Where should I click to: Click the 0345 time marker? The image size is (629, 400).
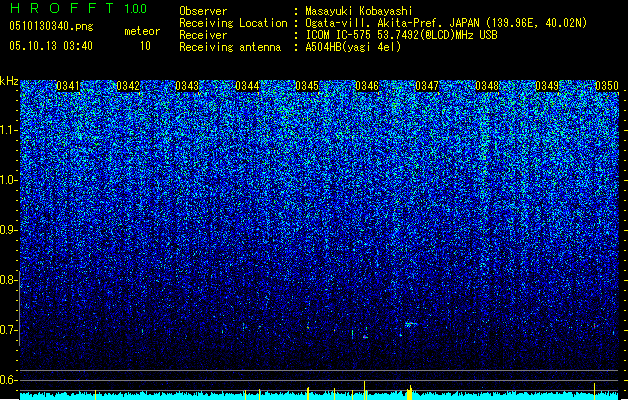[x=307, y=86]
